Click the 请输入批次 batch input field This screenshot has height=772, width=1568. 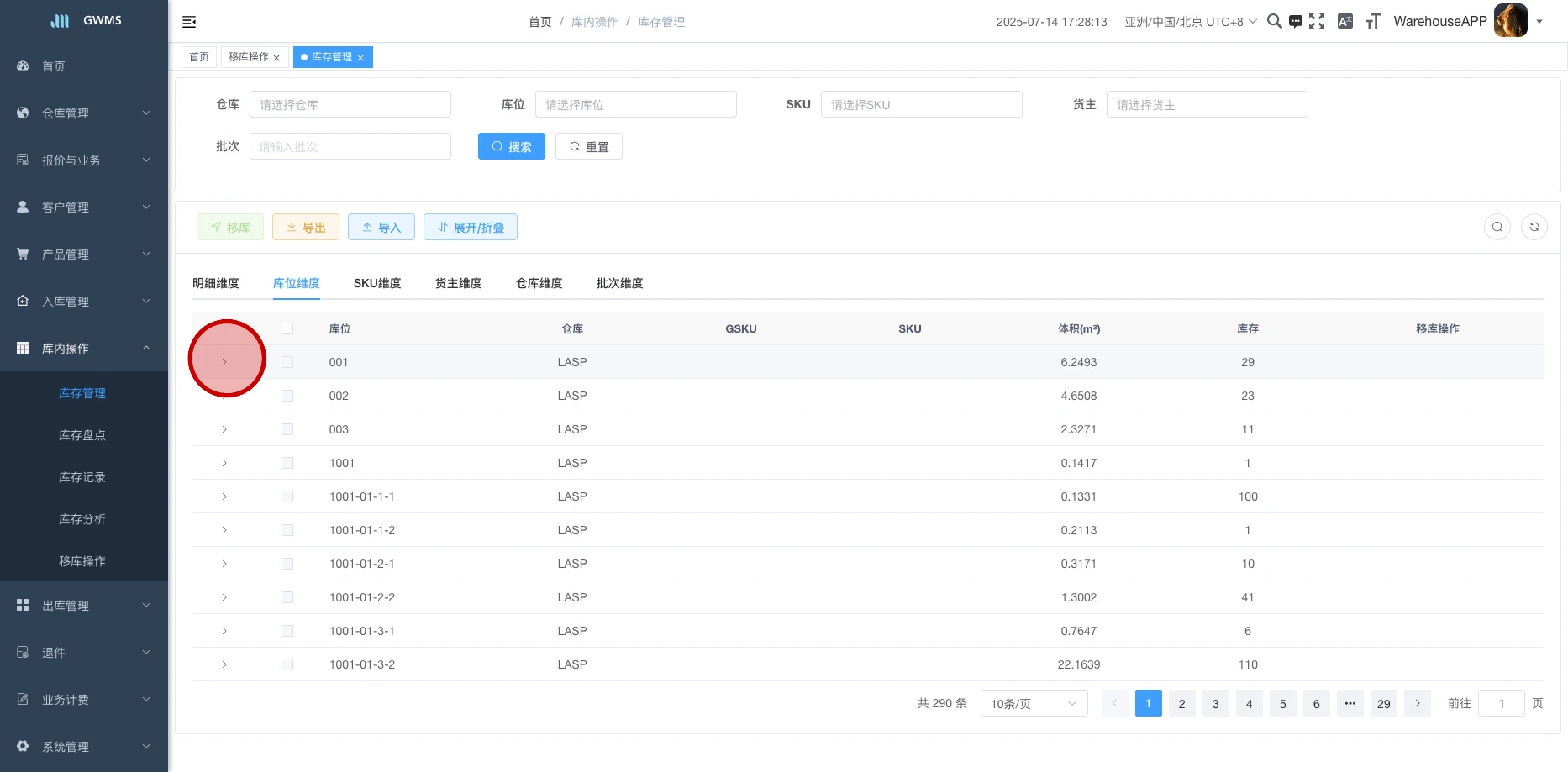[x=350, y=146]
